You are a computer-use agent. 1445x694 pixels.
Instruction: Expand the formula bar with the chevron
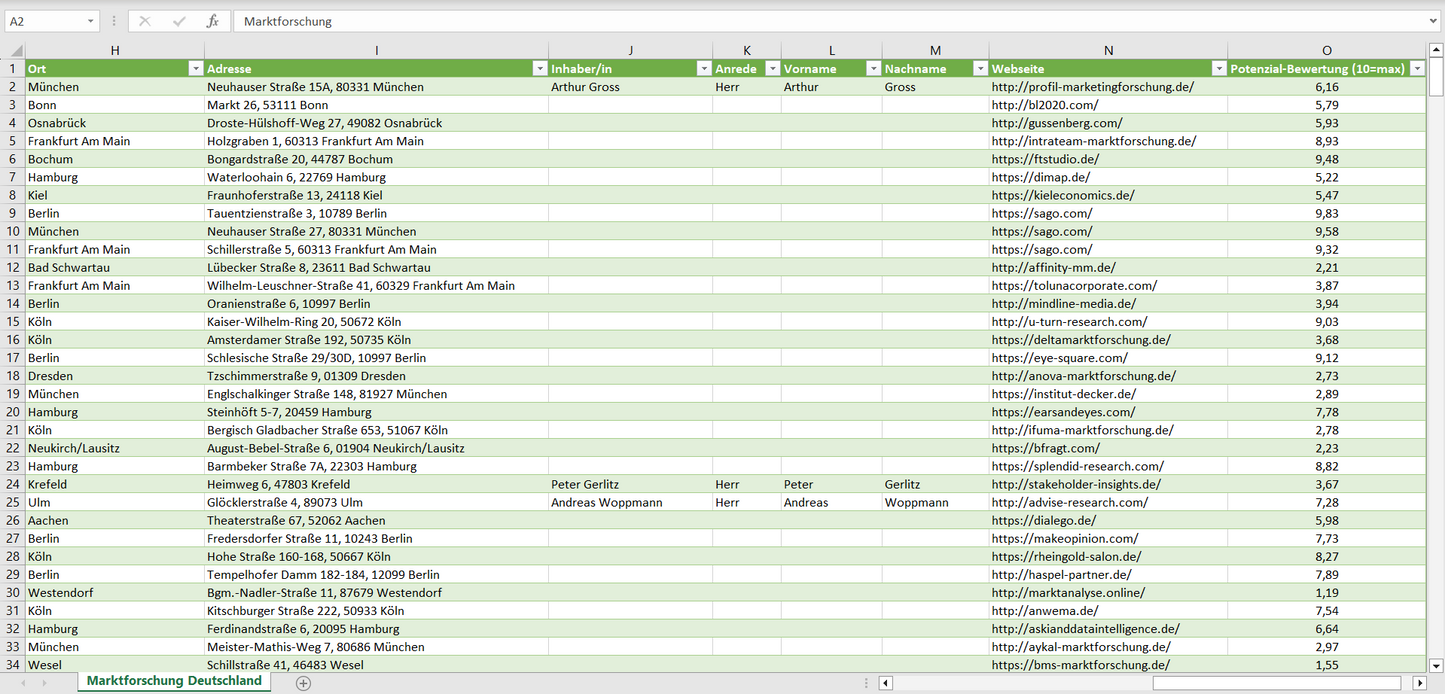(x=1434, y=21)
